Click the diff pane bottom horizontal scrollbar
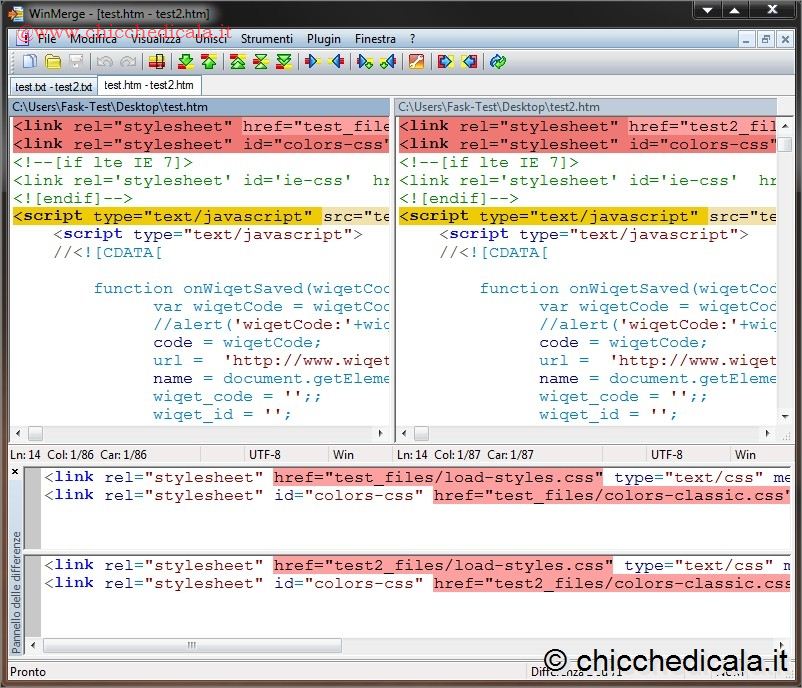 (190, 646)
